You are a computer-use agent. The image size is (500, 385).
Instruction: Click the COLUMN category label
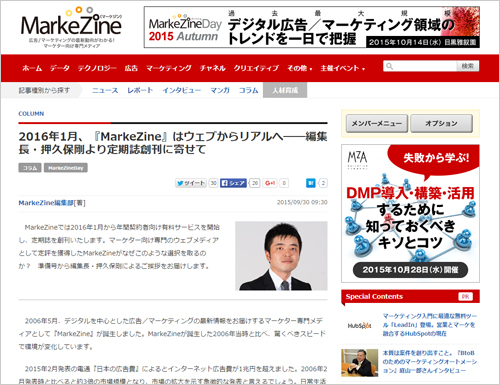[x=31, y=114]
